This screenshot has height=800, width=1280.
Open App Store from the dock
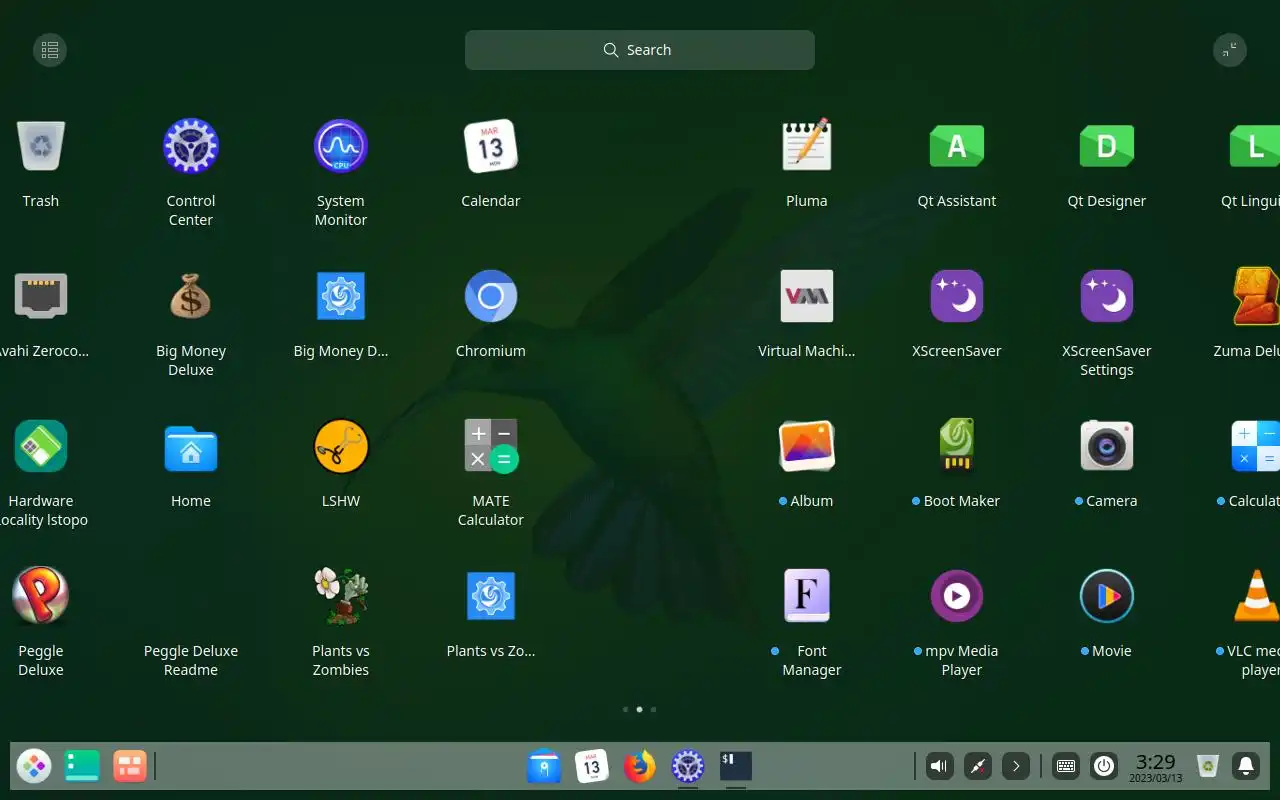(544, 767)
